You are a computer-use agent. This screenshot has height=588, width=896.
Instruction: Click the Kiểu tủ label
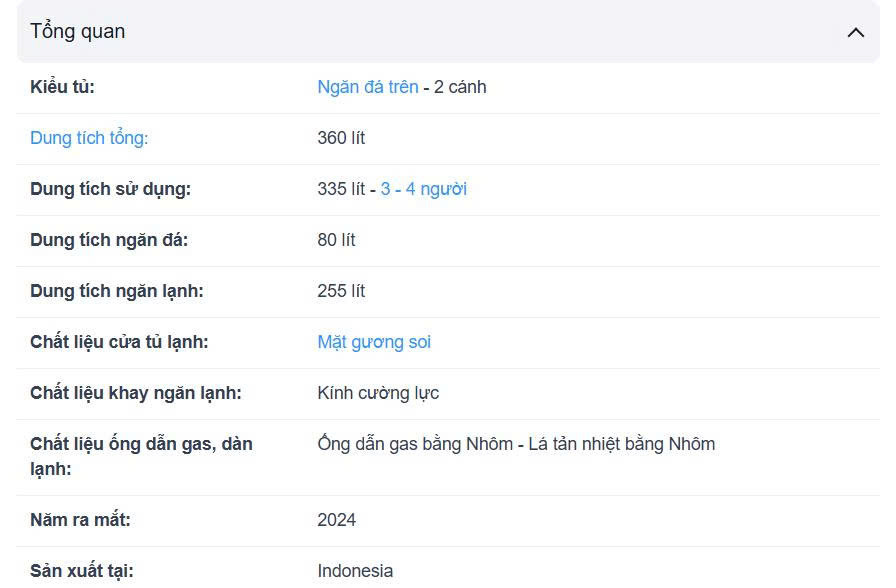click(x=62, y=87)
